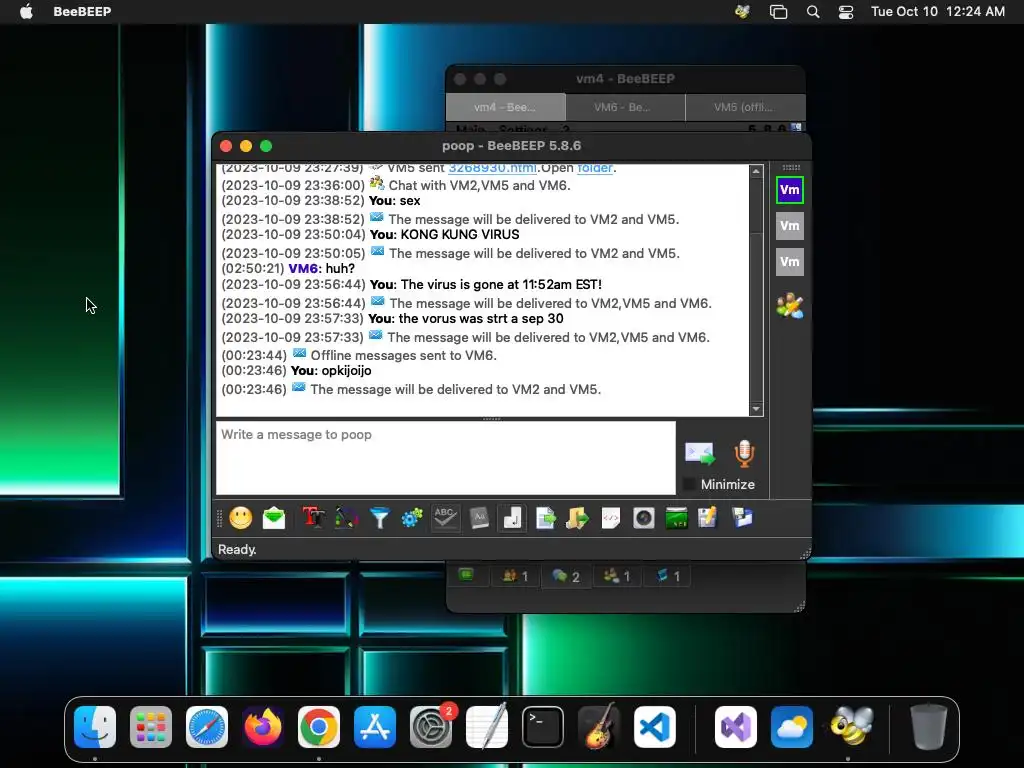The image size is (1024, 768).
Task: Launch Firefox from the Dock
Action: click(x=263, y=727)
